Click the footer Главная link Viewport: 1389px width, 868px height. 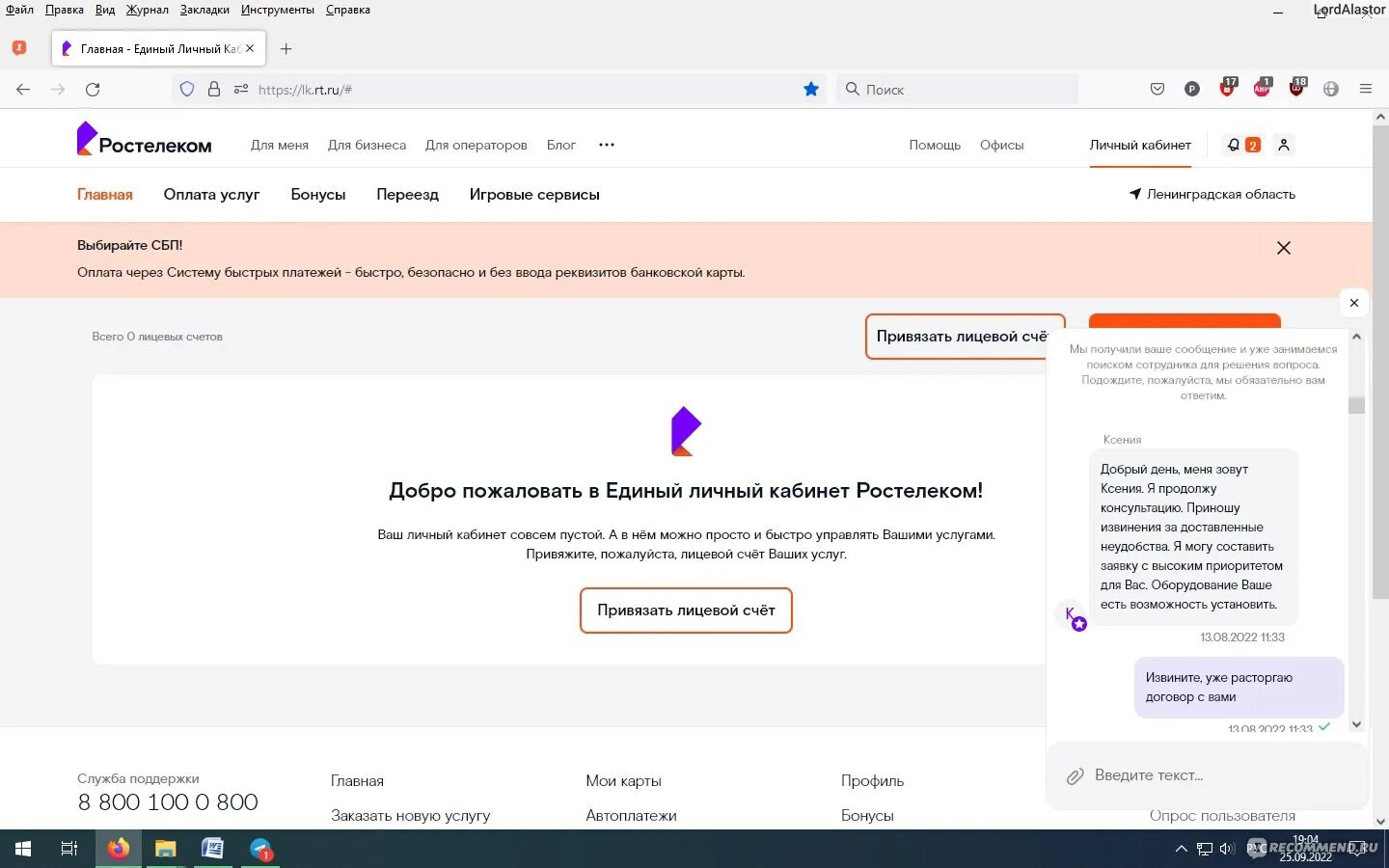pos(357,780)
